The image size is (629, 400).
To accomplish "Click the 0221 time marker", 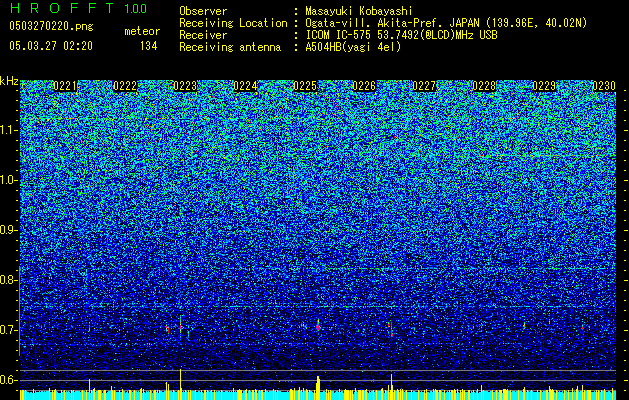I will (65, 86).
